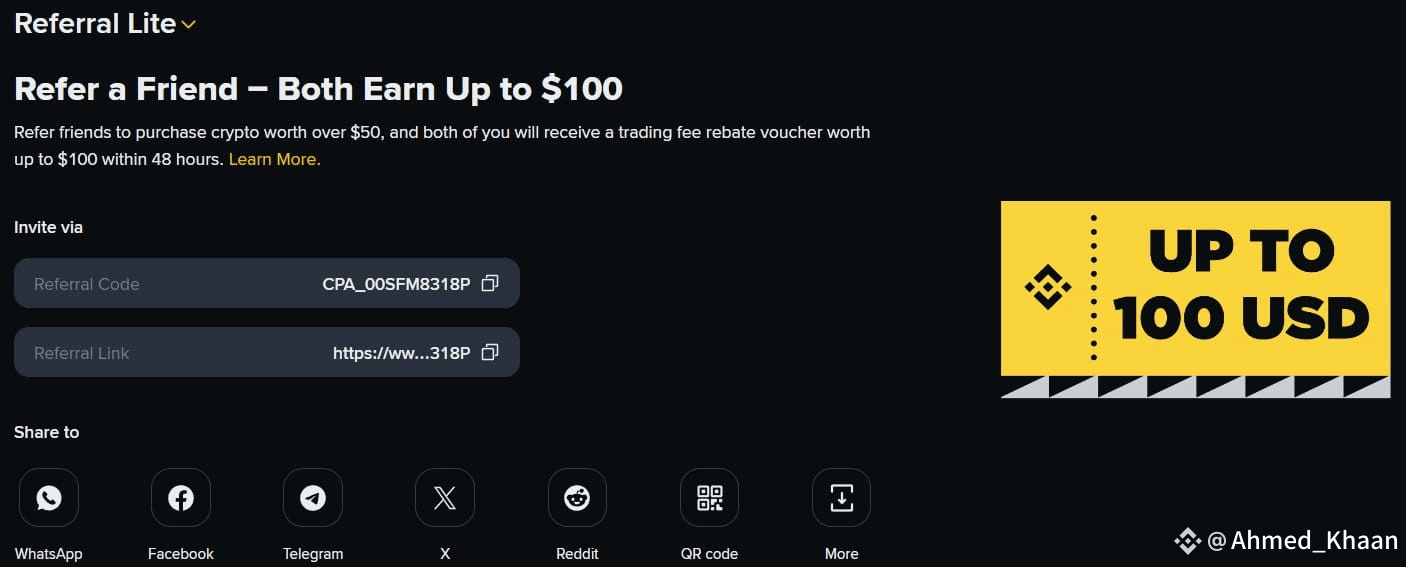This screenshot has width=1406, height=567.
Task: Share via the X icon
Action: (x=445, y=498)
